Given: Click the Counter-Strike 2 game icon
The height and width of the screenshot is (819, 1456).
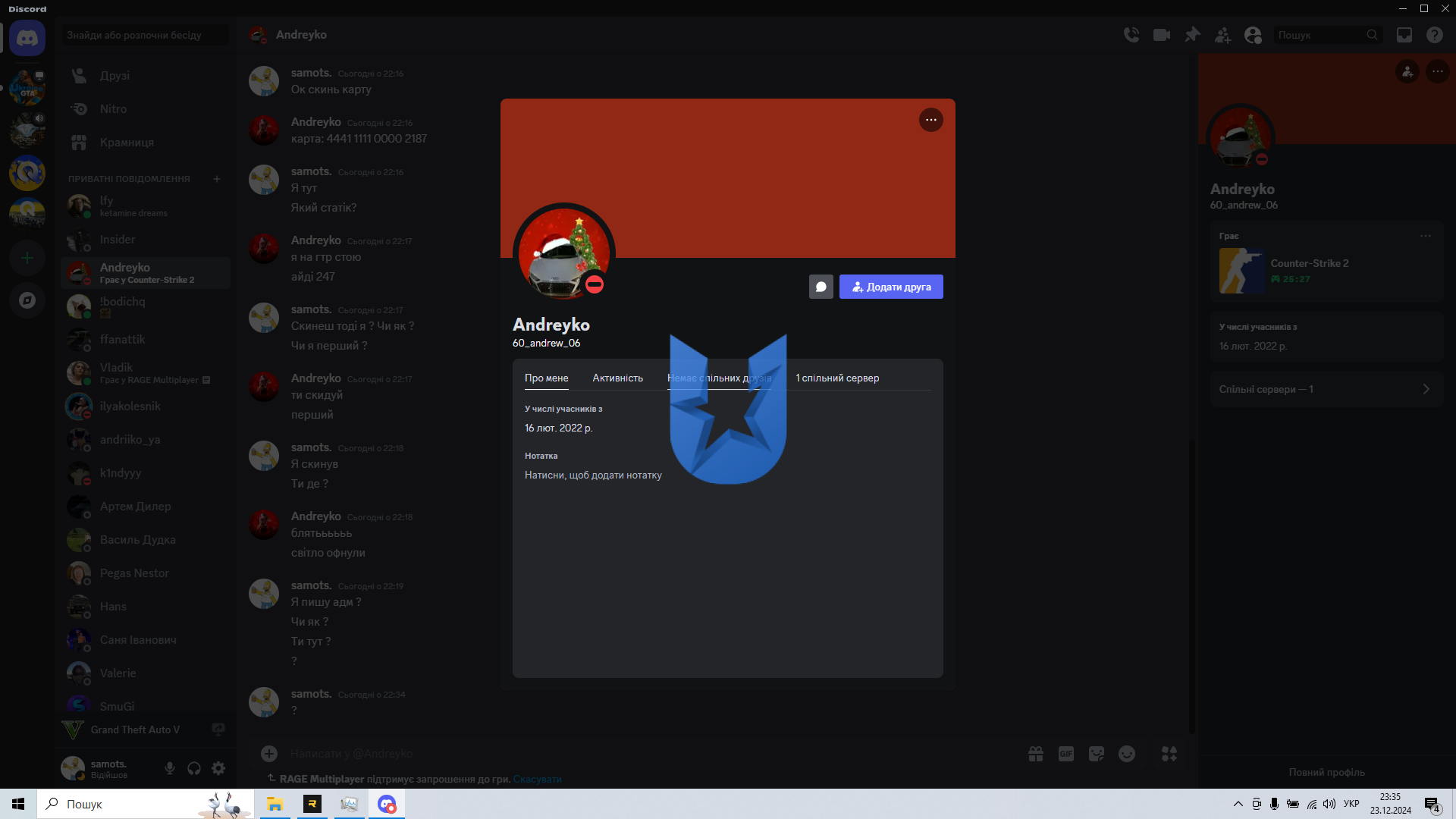Looking at the screenshot, I should 1241,271.
